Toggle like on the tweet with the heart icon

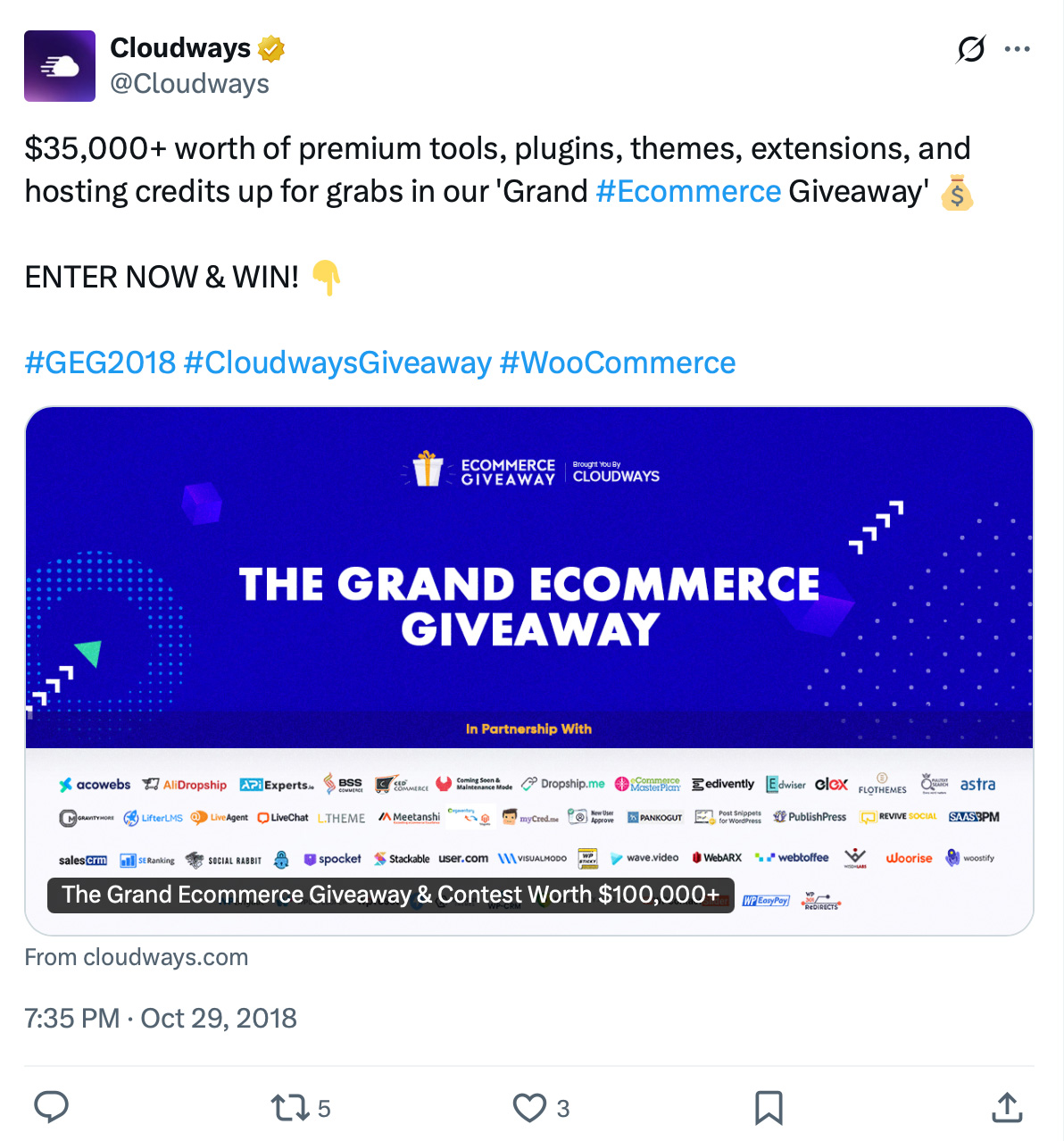(528, 1107)
